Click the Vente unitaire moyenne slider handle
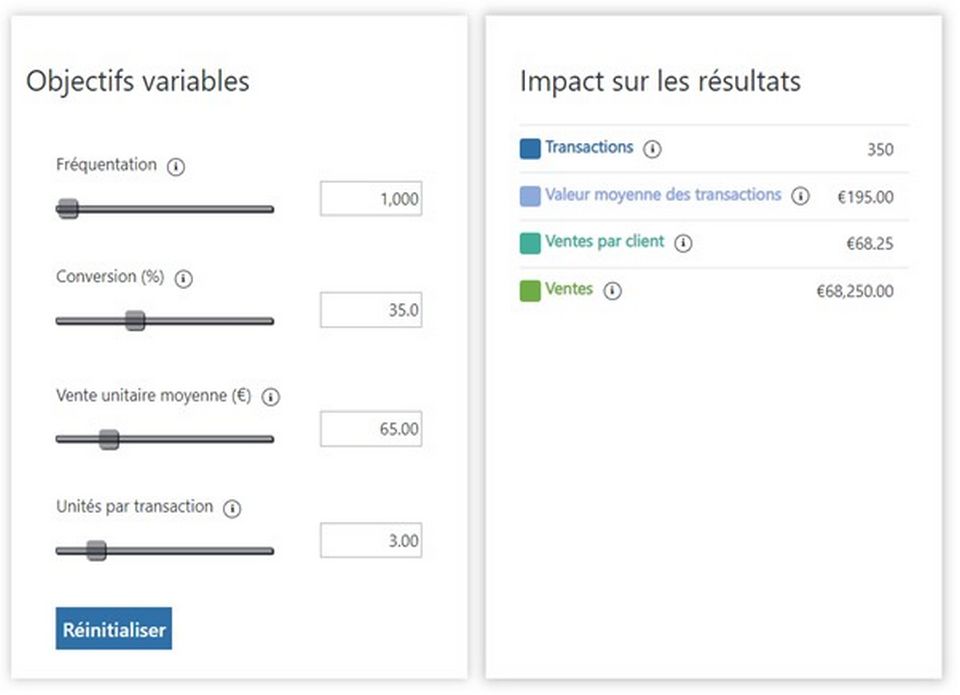 pyautogui.click(x=109, y=439)
